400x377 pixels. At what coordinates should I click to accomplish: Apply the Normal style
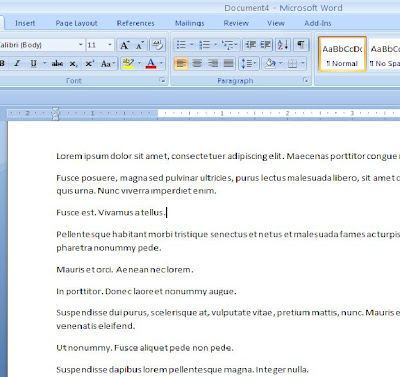tap(342, 54)
